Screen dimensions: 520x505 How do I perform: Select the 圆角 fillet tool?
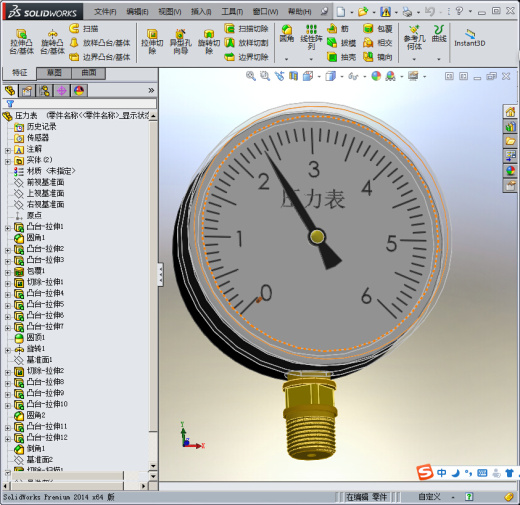coord(287,33)
